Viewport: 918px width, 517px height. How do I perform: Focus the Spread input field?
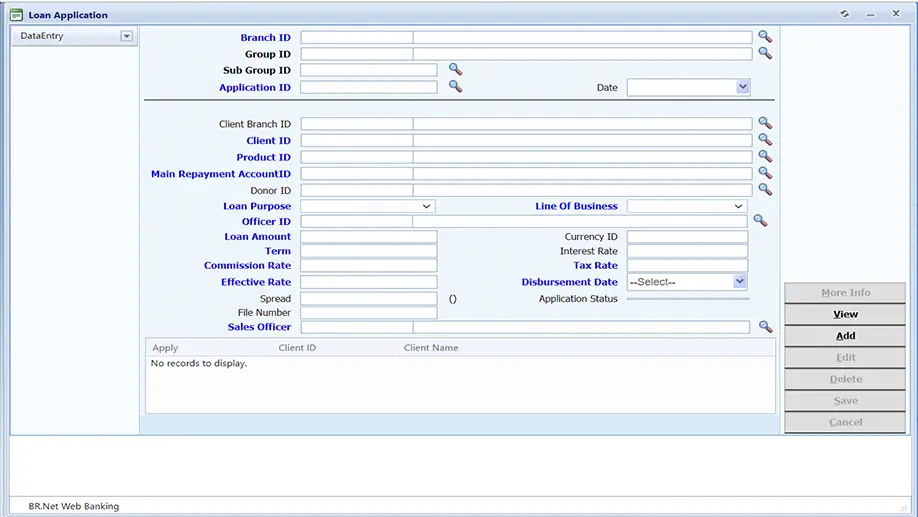[x=369, y=299]
